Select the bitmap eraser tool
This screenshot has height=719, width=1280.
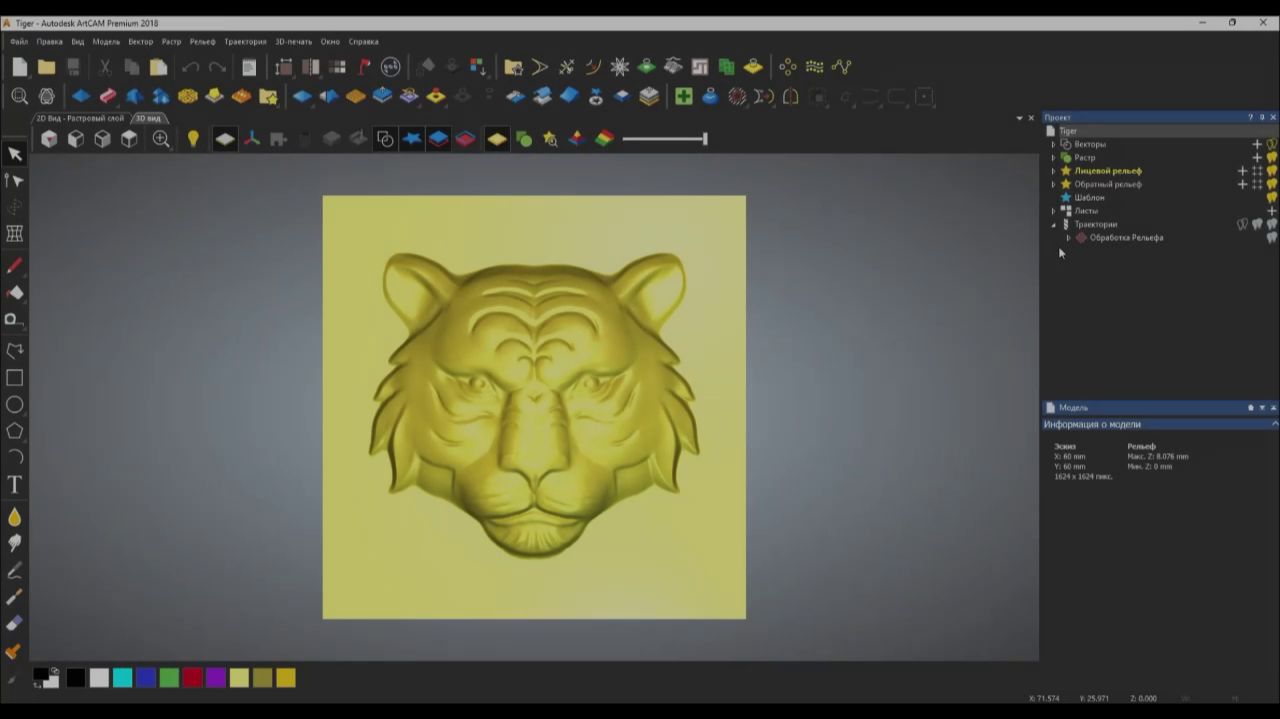14,623
